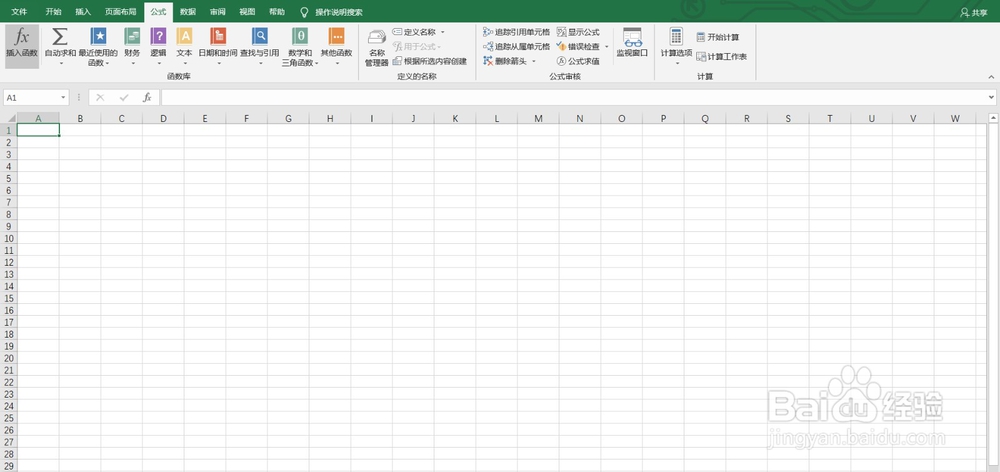Open the Watch Window (监视窗口)
This screenshot has height=472, width=1000.
point(632,42)
